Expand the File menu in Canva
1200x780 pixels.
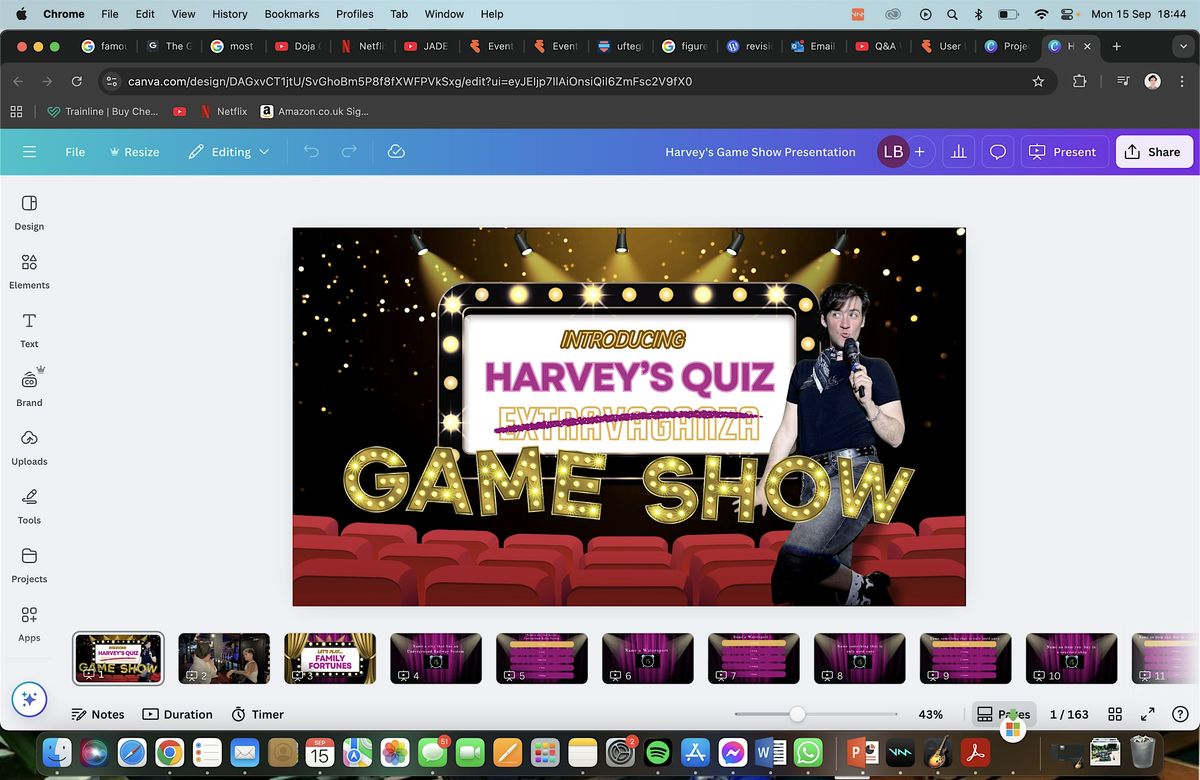tap(74, 151)
